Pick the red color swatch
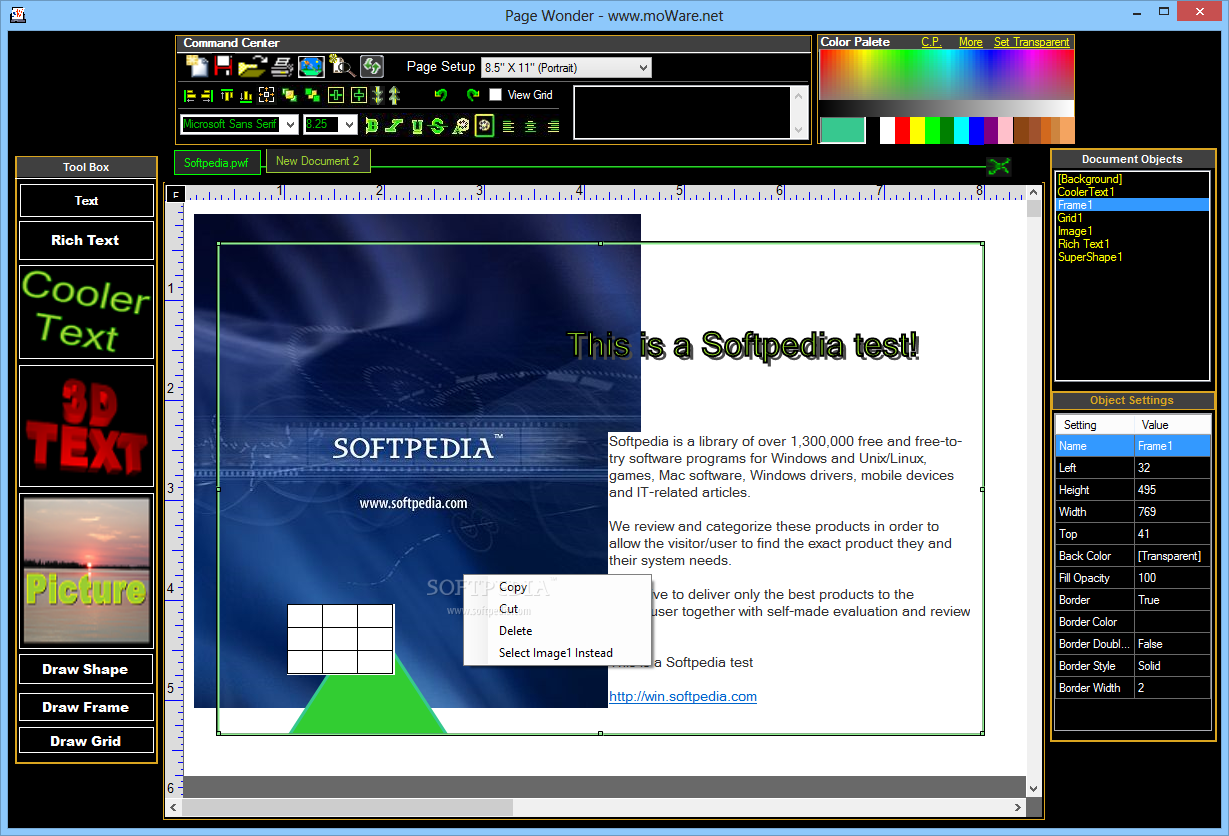The image size is (1229, 836). point(902,130)
